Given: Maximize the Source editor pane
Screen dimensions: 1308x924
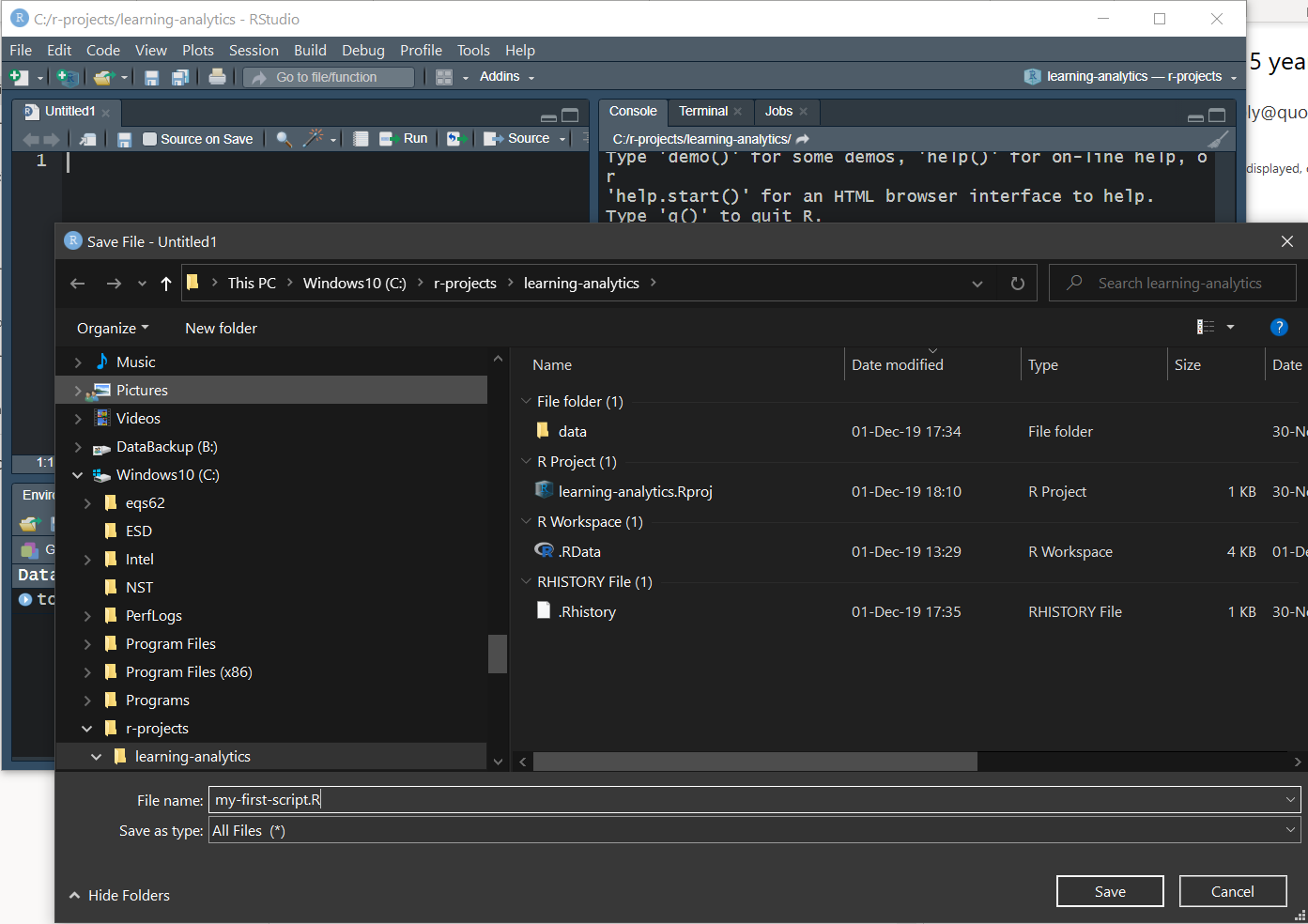Looking at the screenshot, I should 570,115.
